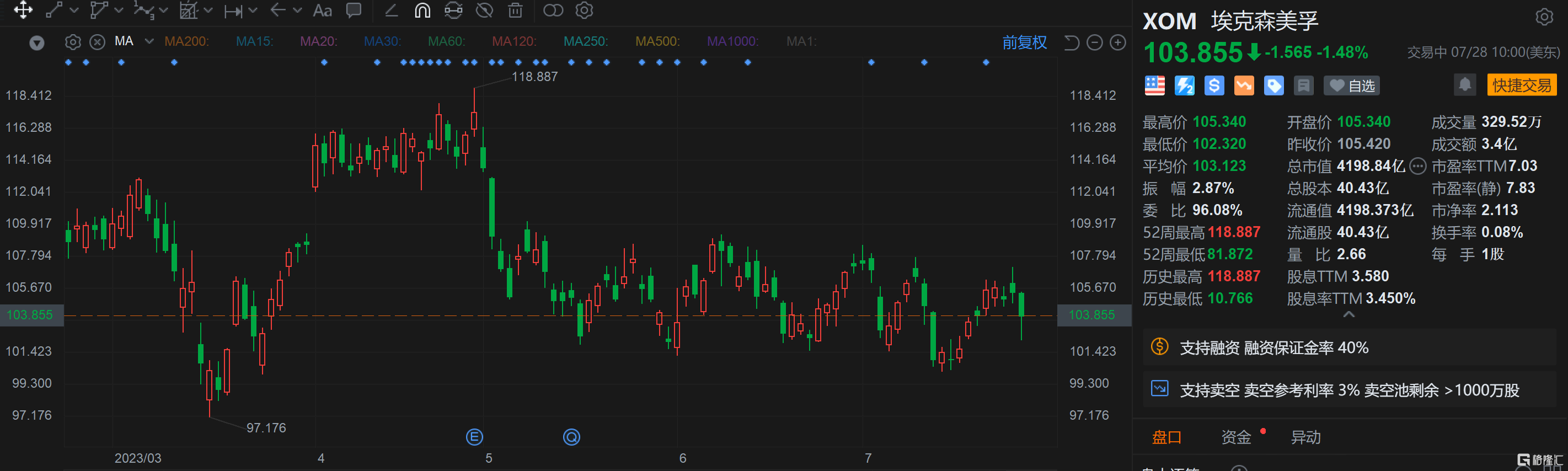
Task: Remove the MA indicator
Action: [98, 42]
